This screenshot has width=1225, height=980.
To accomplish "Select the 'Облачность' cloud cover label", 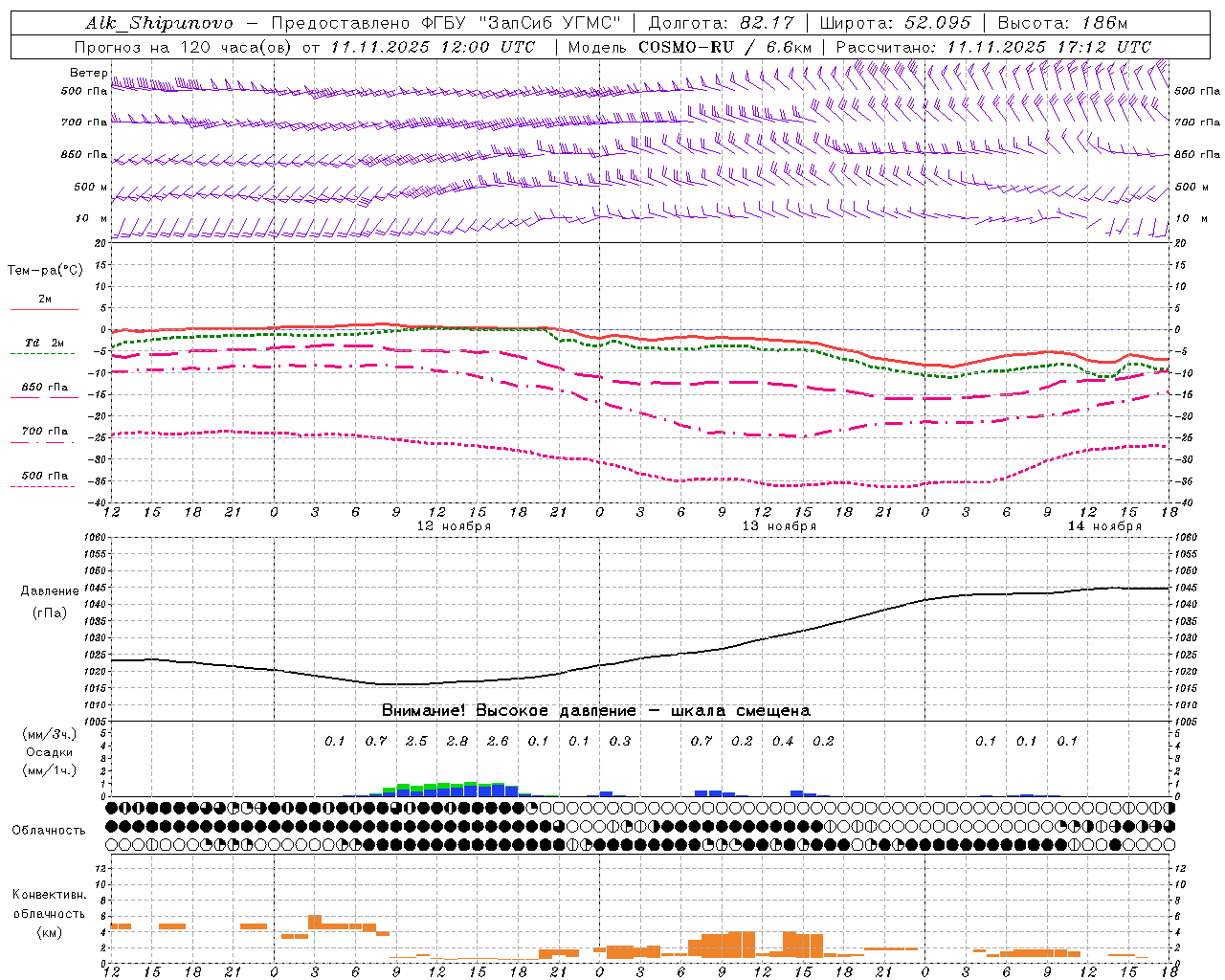I will (49, 831).
